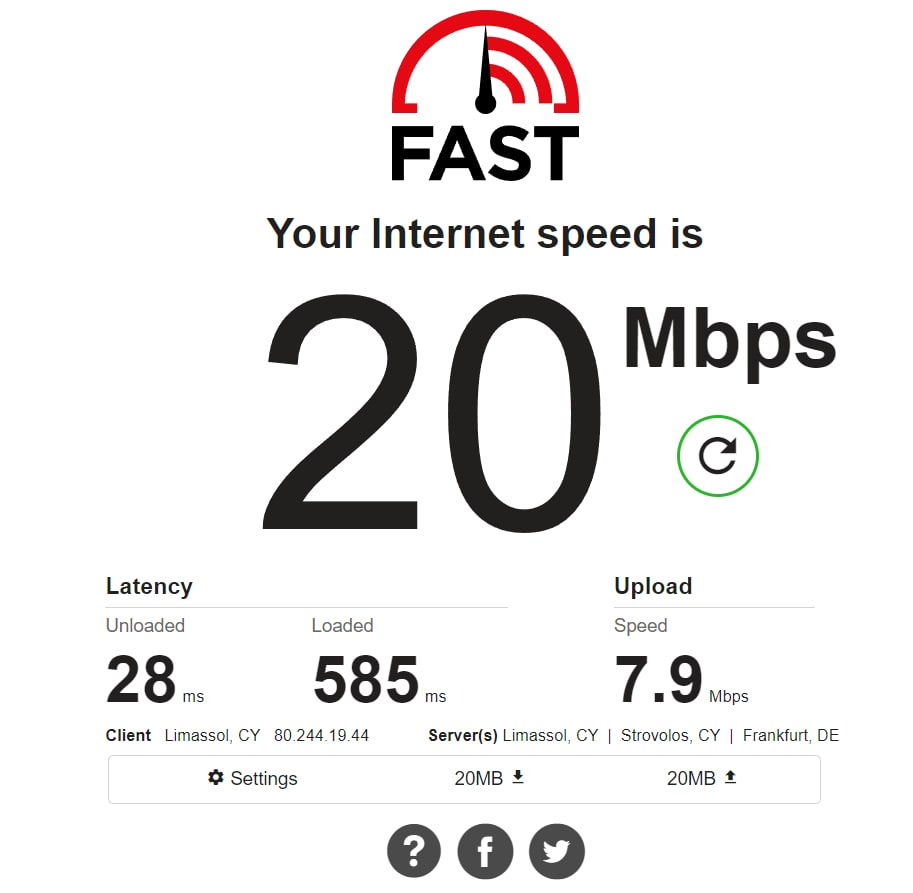
Task: Click the 20MB downloaded data label
Action: pos(479,778)
